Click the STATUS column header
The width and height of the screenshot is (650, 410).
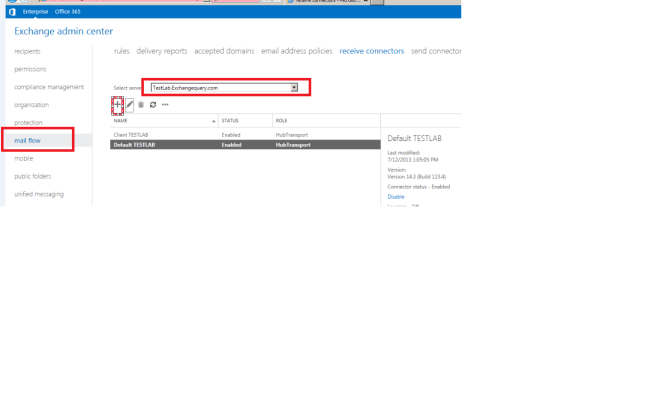coord(245,121)
